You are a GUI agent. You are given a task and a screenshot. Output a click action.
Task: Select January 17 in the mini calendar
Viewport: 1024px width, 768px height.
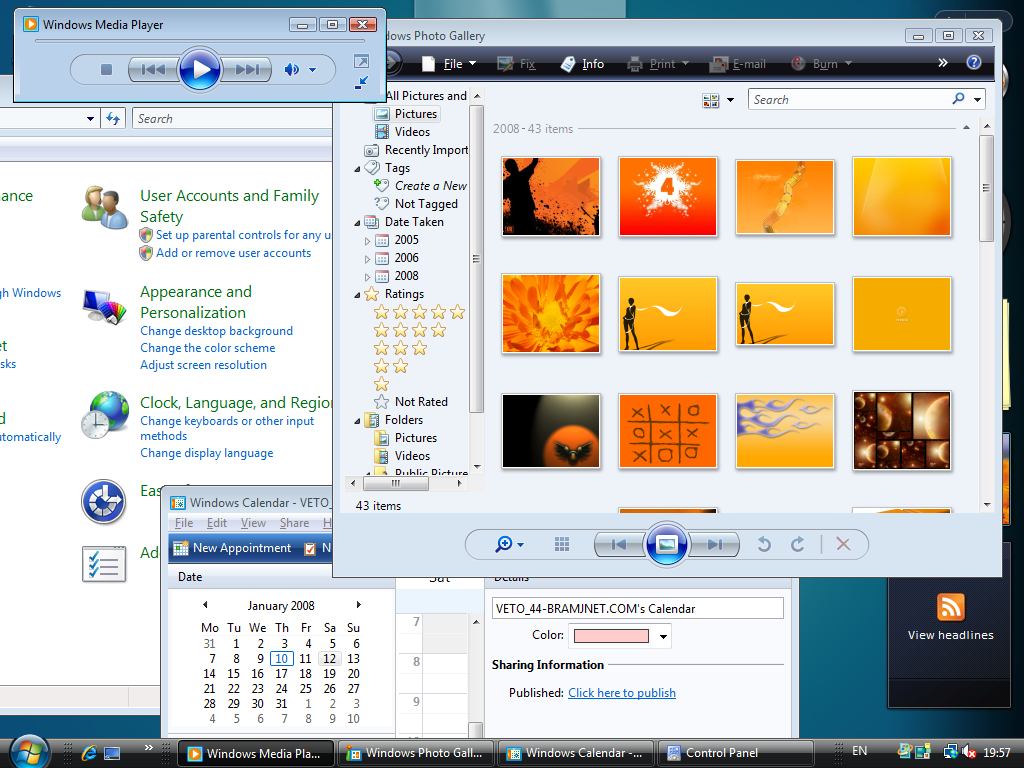(x=281, y=674)
